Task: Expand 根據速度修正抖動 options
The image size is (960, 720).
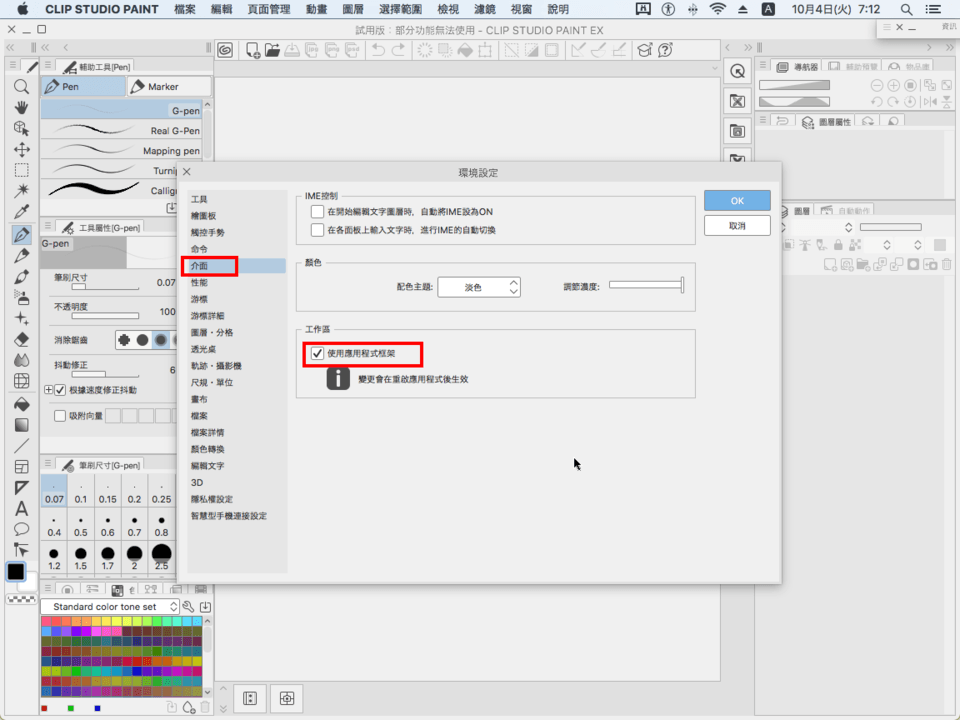Action: tap(48, 390)
